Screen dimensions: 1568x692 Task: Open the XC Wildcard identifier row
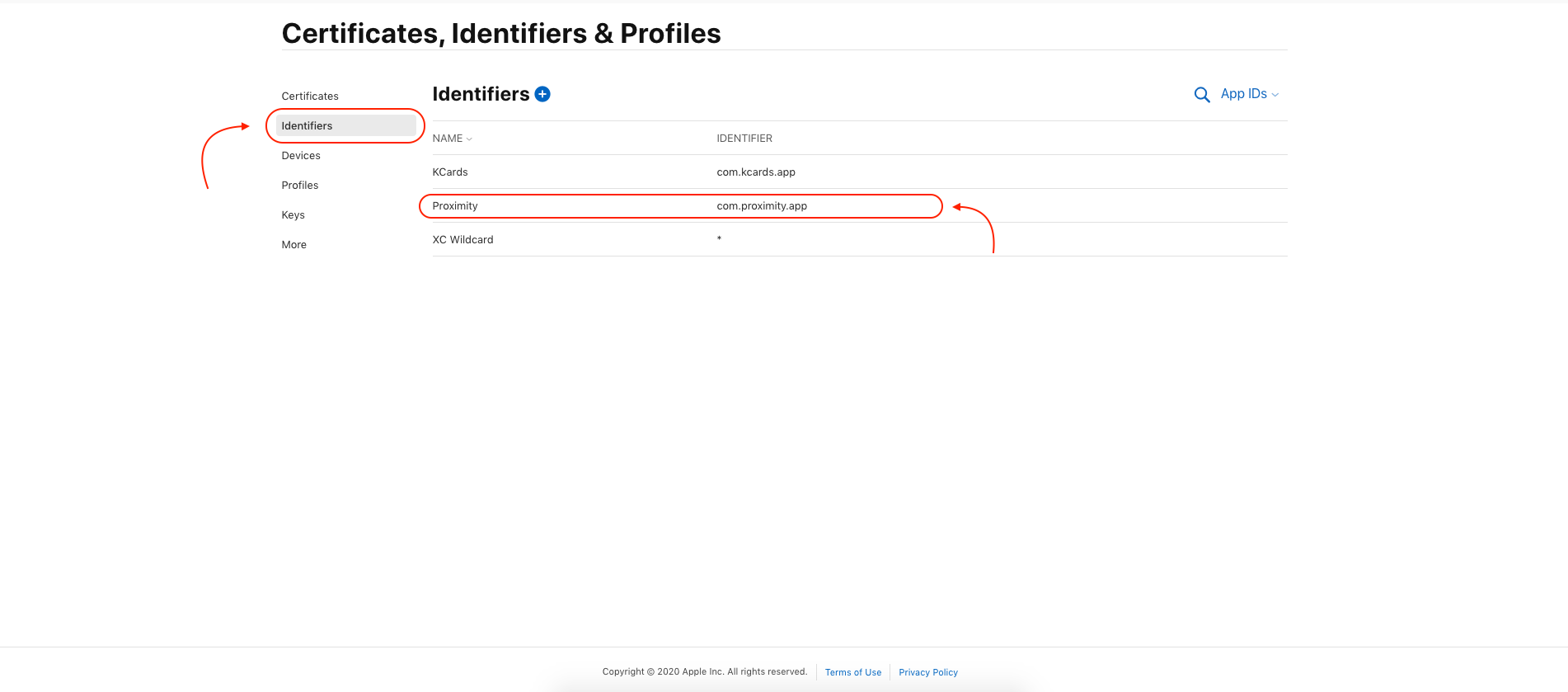860,239
